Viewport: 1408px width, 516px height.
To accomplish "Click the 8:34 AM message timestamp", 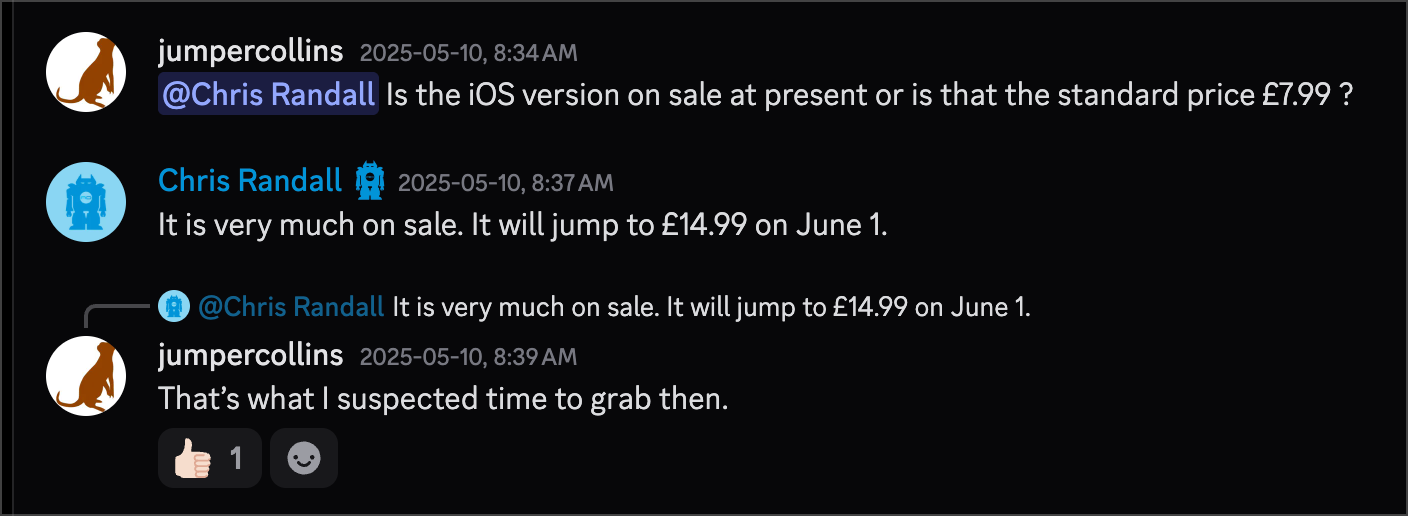I will click(468, 53).
